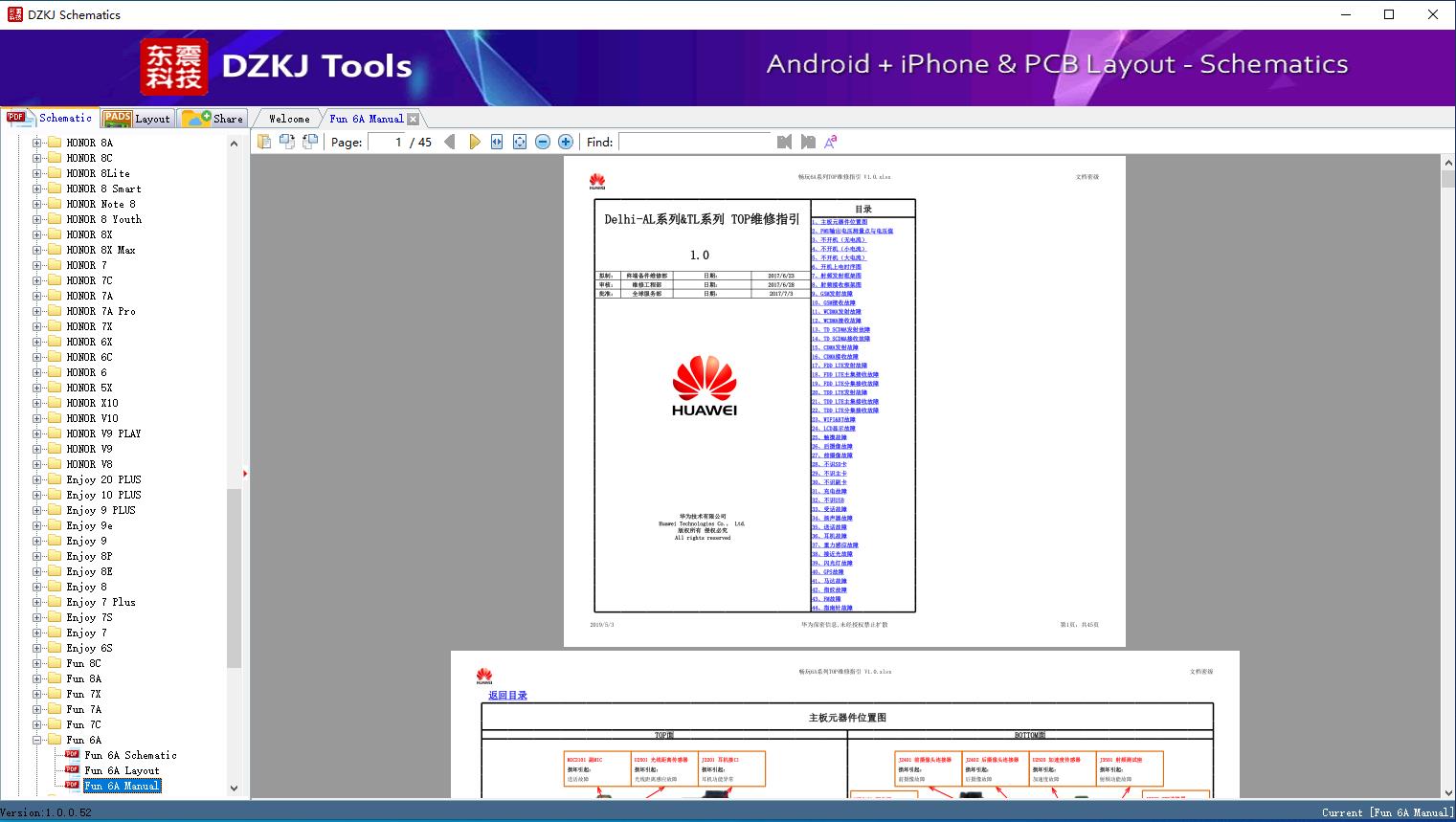
Task: Open the Share tab
Action: (x=213, y=119)
